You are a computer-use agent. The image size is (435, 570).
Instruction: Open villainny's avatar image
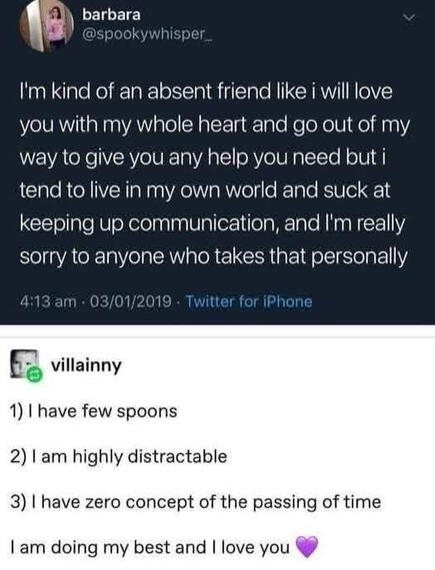(x=24, y=364)
